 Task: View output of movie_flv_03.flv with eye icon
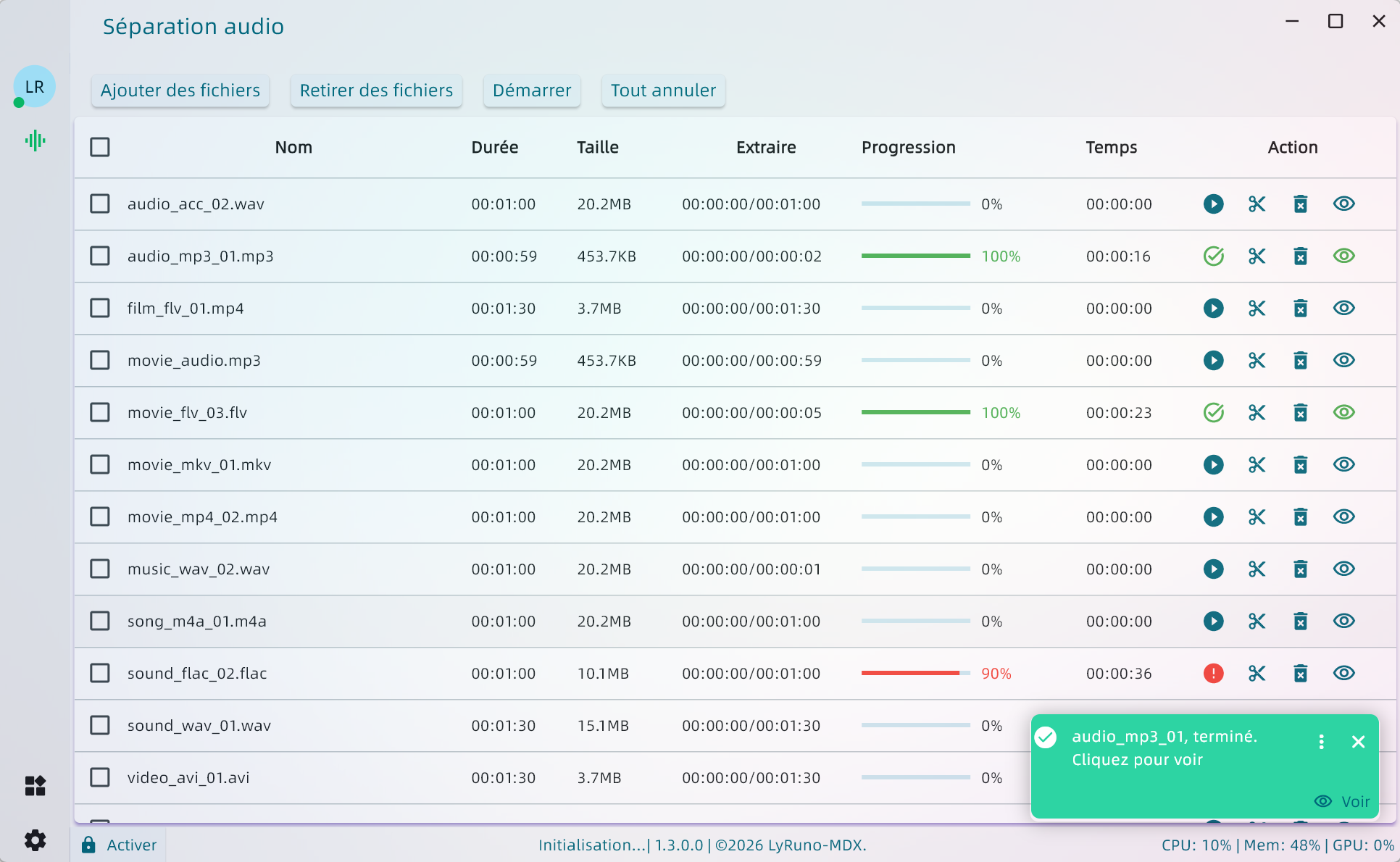point(1343,413)
